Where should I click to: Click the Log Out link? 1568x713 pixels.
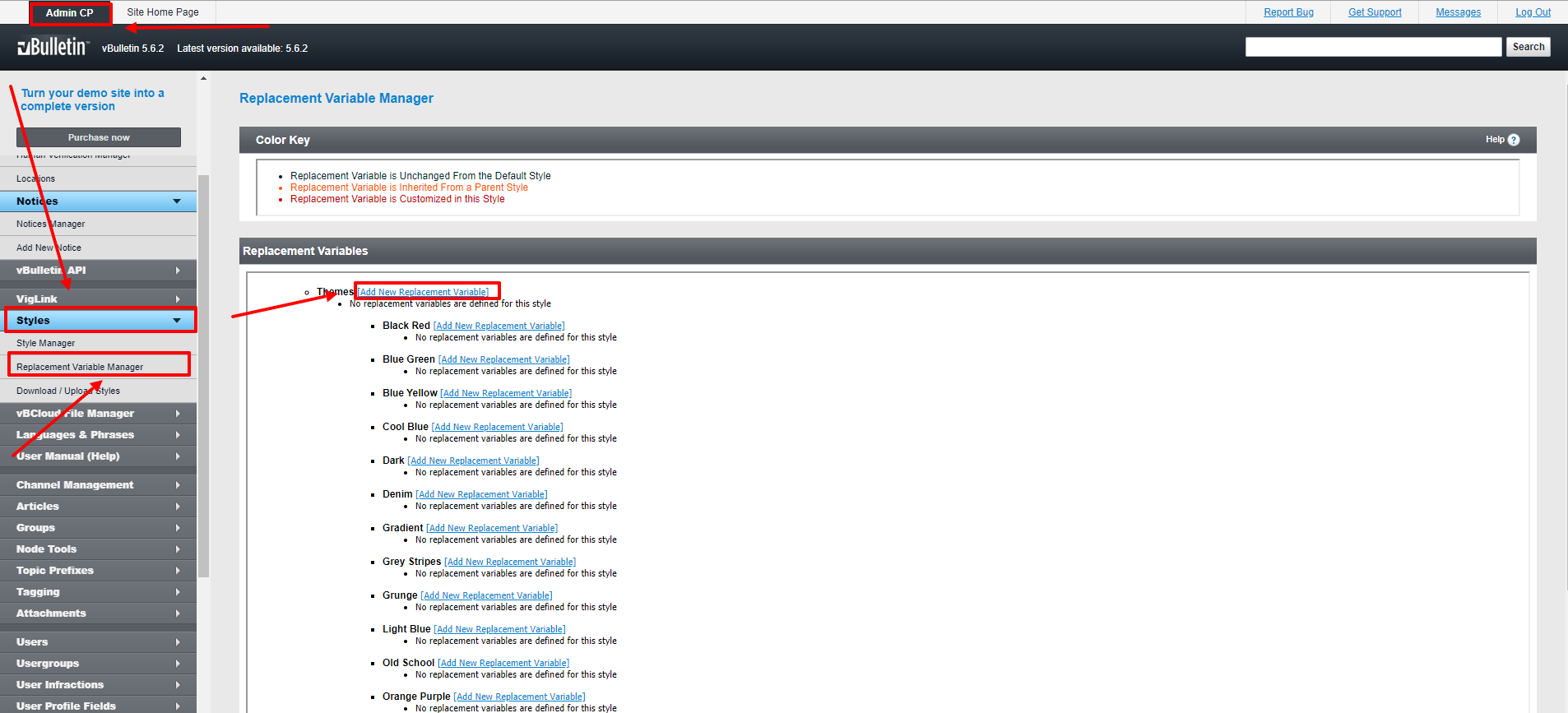pos(1533,12)
